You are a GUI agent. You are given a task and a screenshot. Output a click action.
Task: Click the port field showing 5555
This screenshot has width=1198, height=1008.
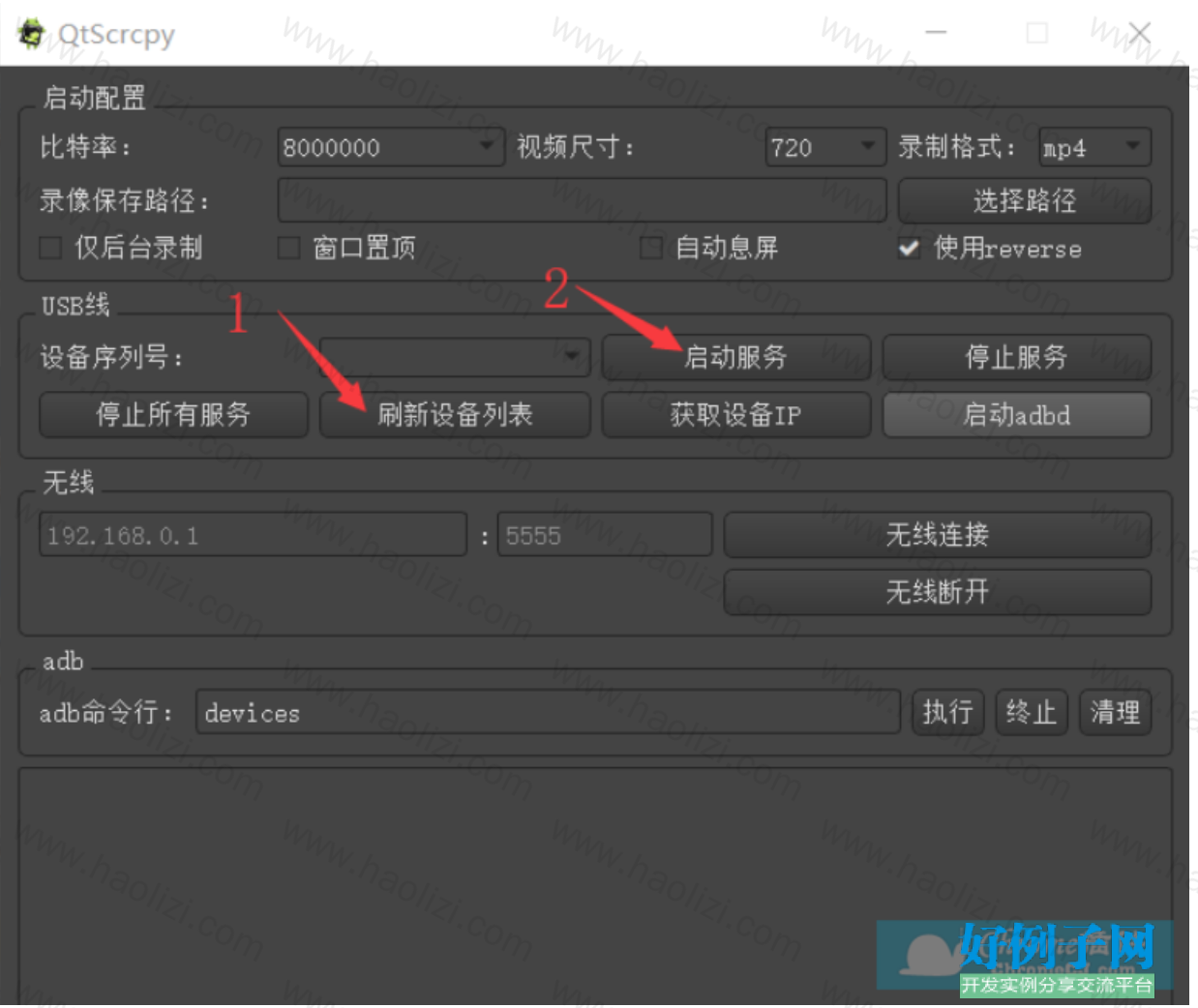click(x=605, y=535)
